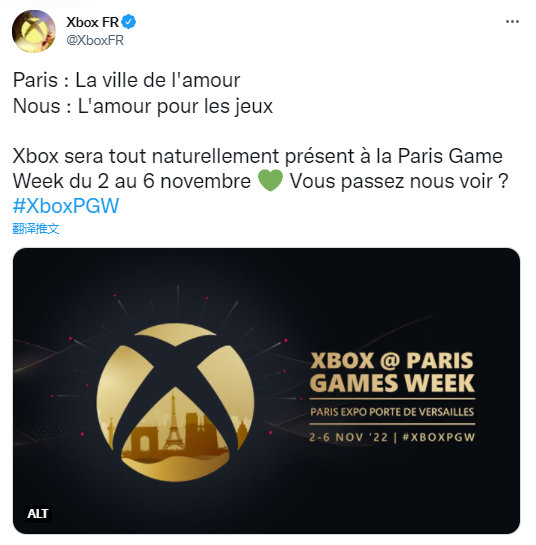Open the Xbox FR profile avatar

tap(34, 31)
